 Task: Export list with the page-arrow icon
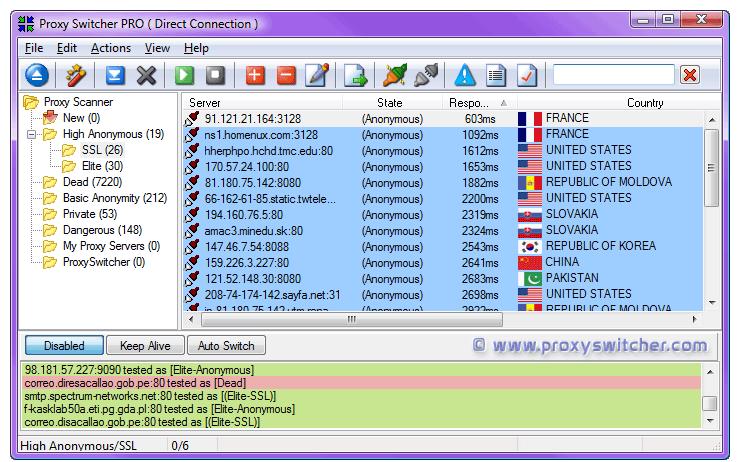[x=355, y=75]
